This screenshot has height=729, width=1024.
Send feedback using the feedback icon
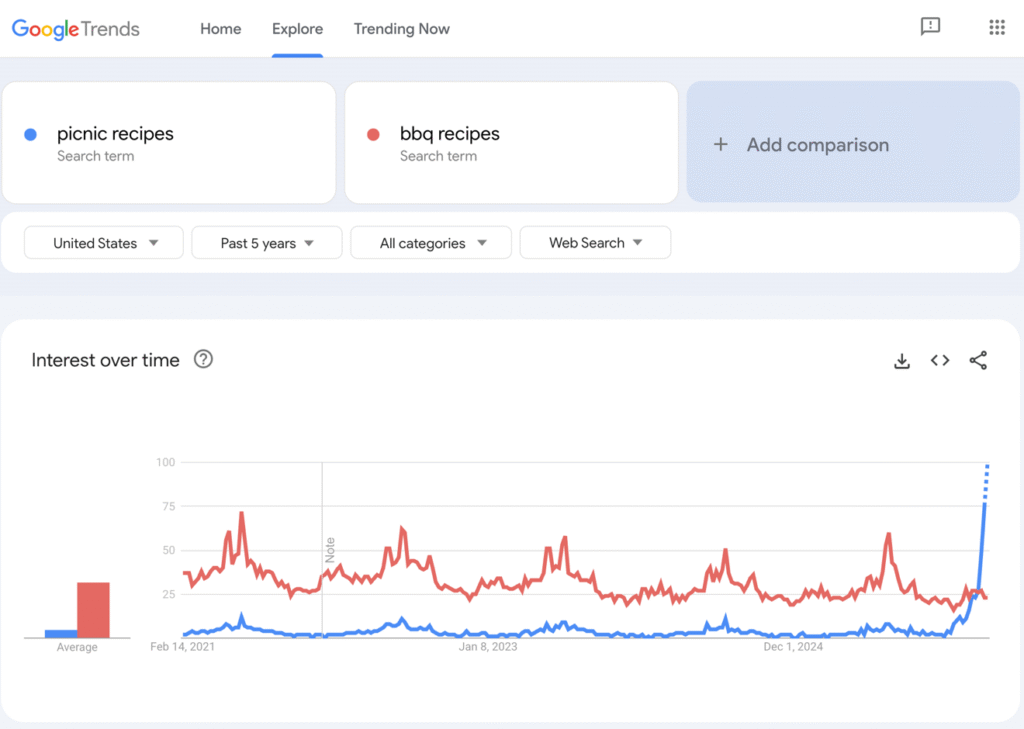[x=931, y=27]
